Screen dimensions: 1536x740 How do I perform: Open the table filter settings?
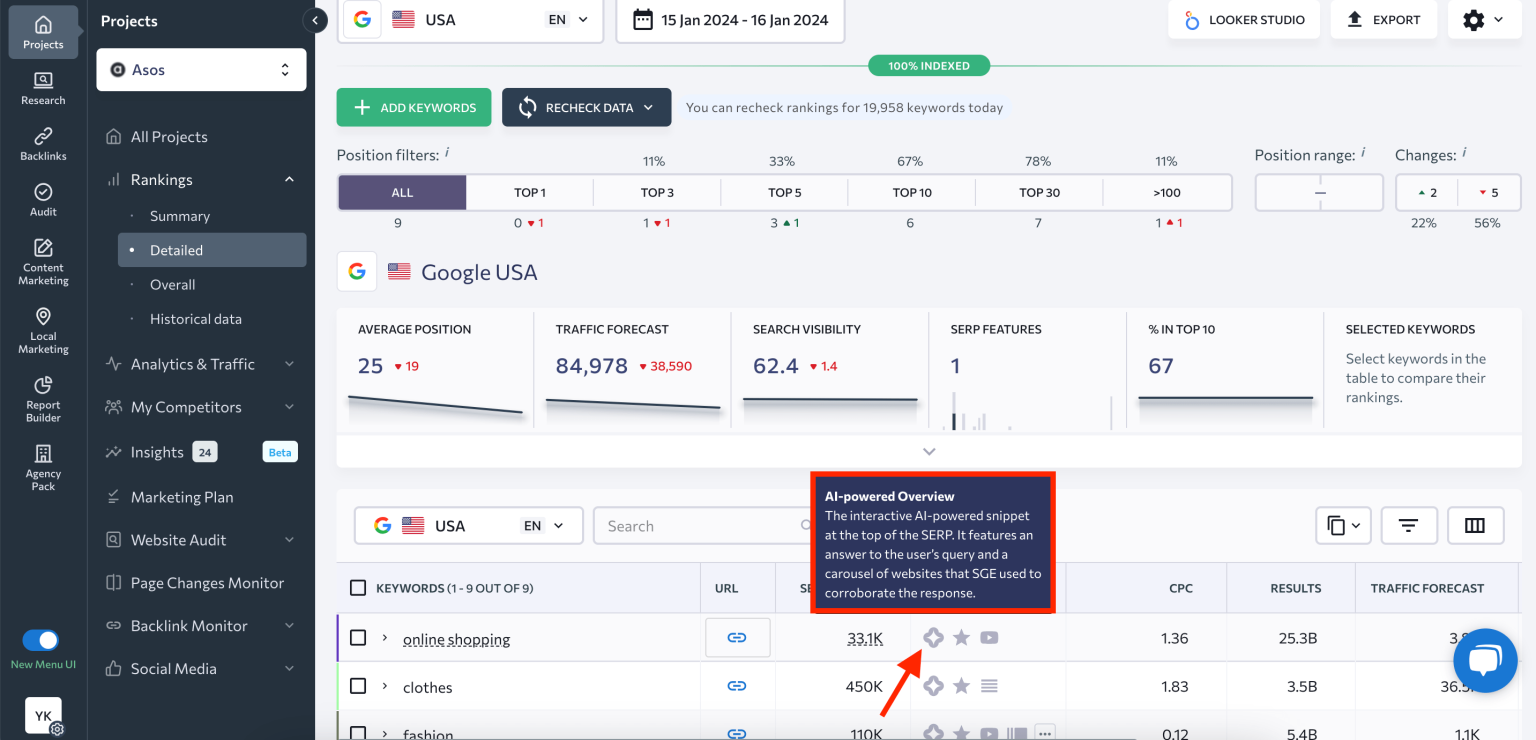click(1409, 525)
